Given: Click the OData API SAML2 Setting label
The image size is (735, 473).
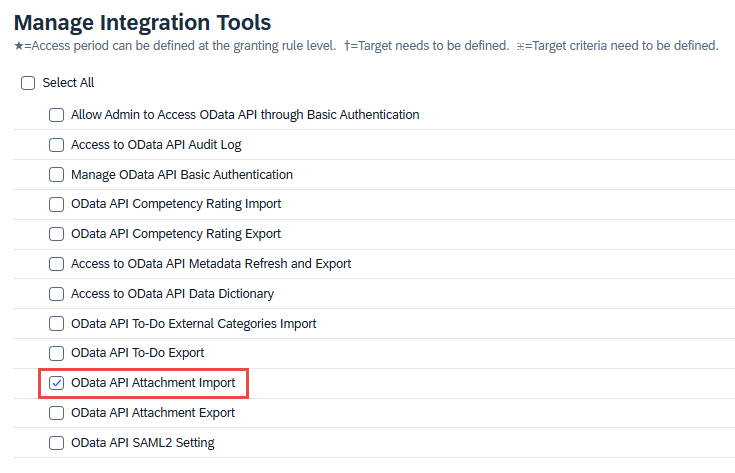Looking at the screenshot, I should [x=142, y=443].
